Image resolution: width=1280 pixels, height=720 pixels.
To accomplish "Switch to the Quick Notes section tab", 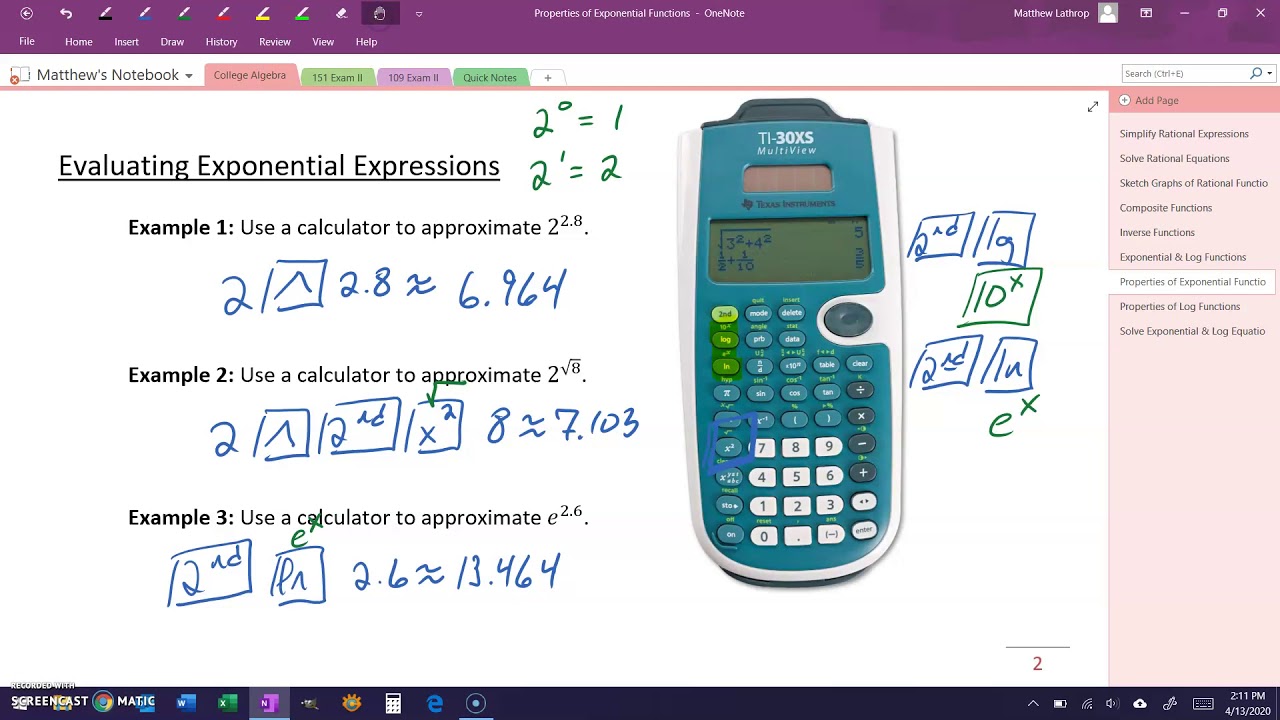I will pos(490,77).
